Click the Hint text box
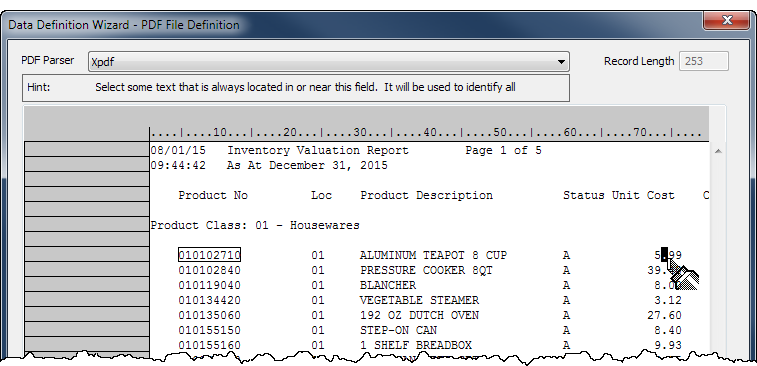 tap(295, 87)
